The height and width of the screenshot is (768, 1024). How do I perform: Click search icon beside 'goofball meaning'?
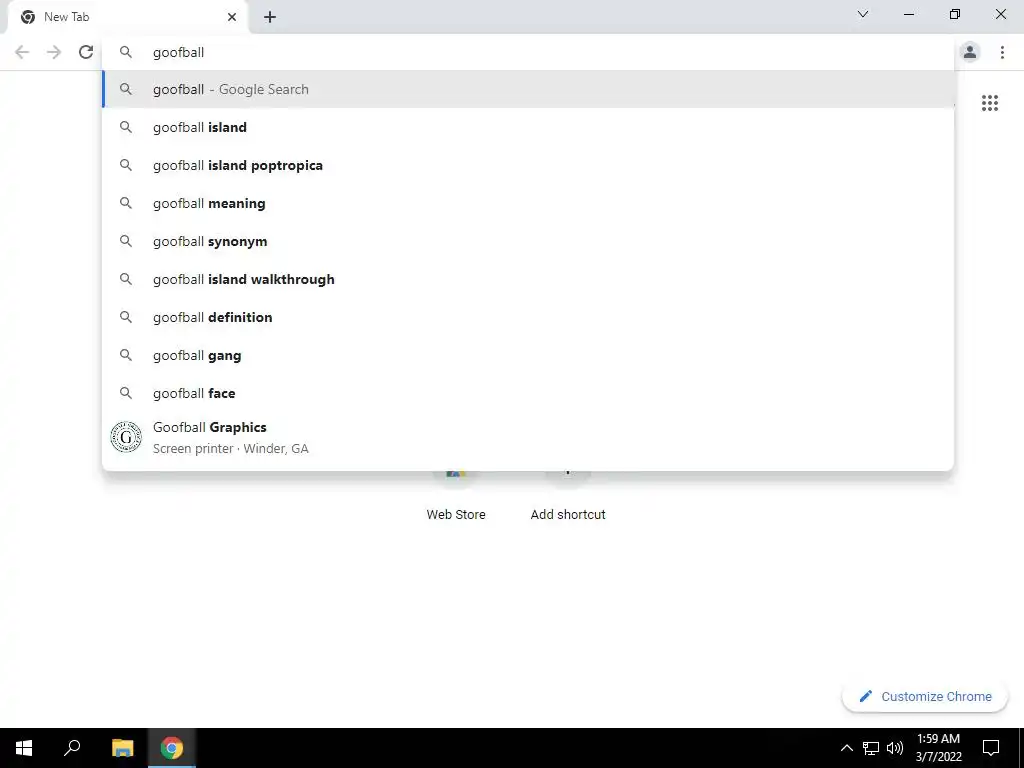click(126, 203)
